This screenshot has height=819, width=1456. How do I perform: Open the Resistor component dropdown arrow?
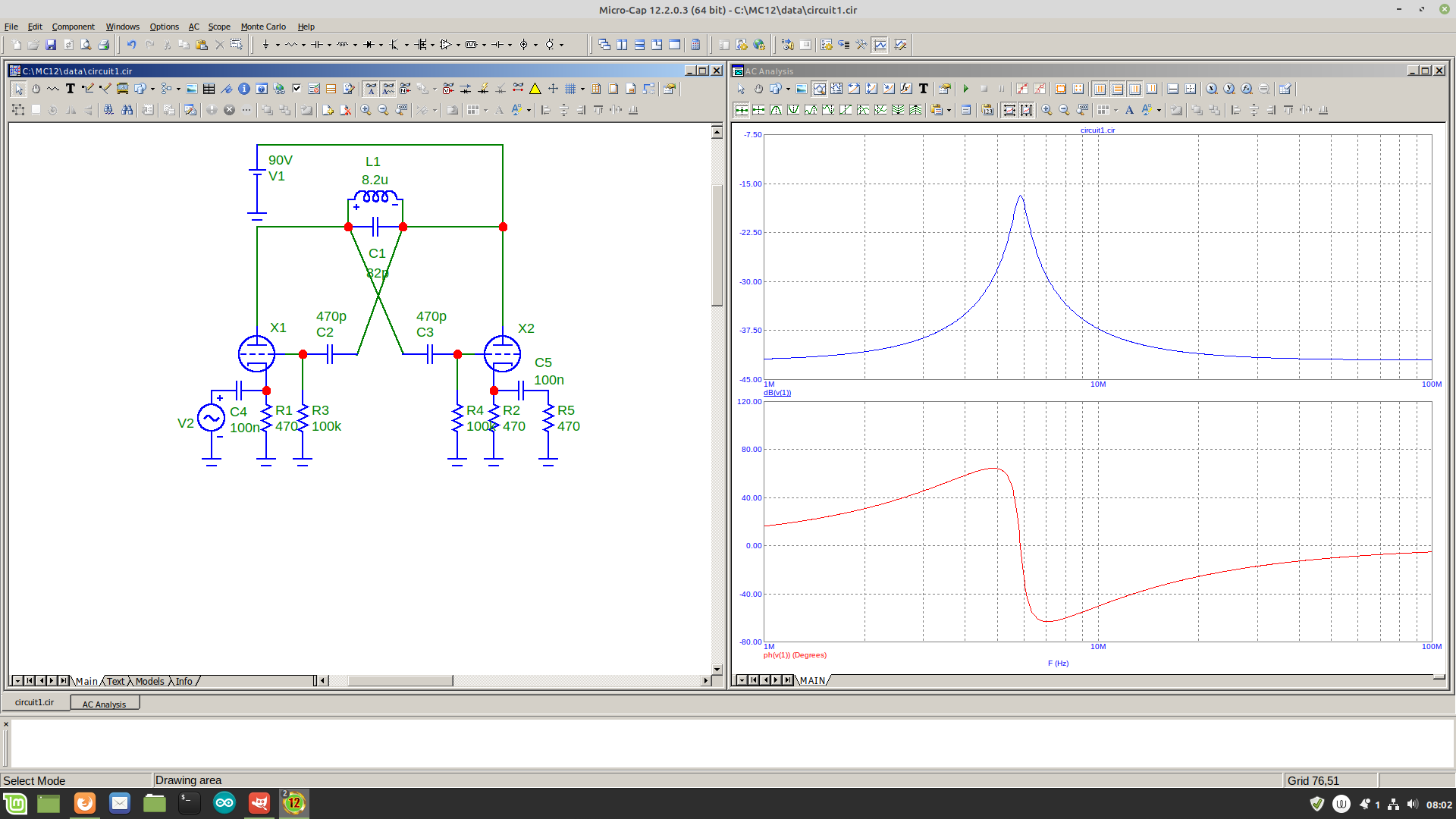(x=303, y=45)
